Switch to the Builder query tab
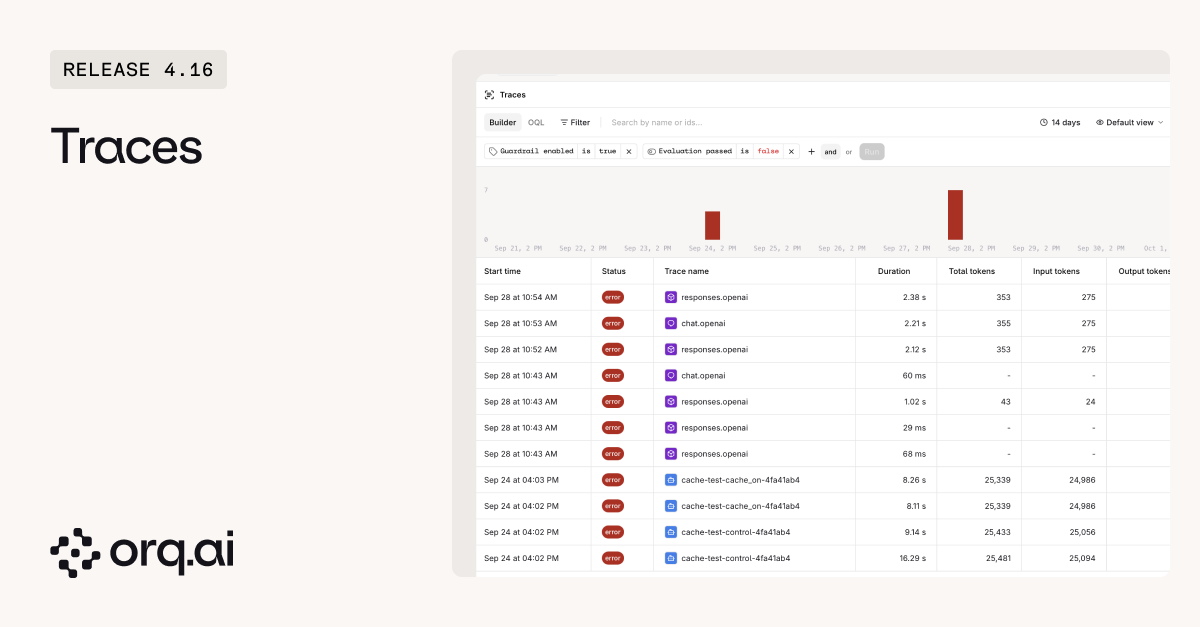Screen dimensions: 1200x627 tap(503, 122)
